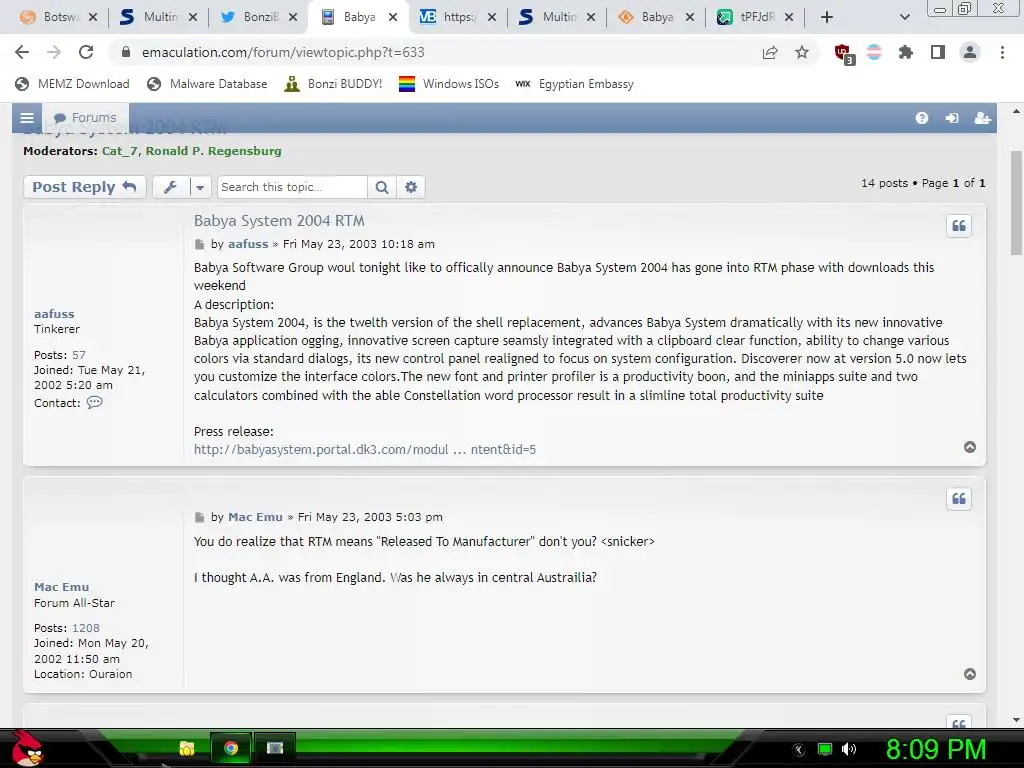Open a new browser tab
The width and height of the screenshot is (1024, 768).
point(827,18)
